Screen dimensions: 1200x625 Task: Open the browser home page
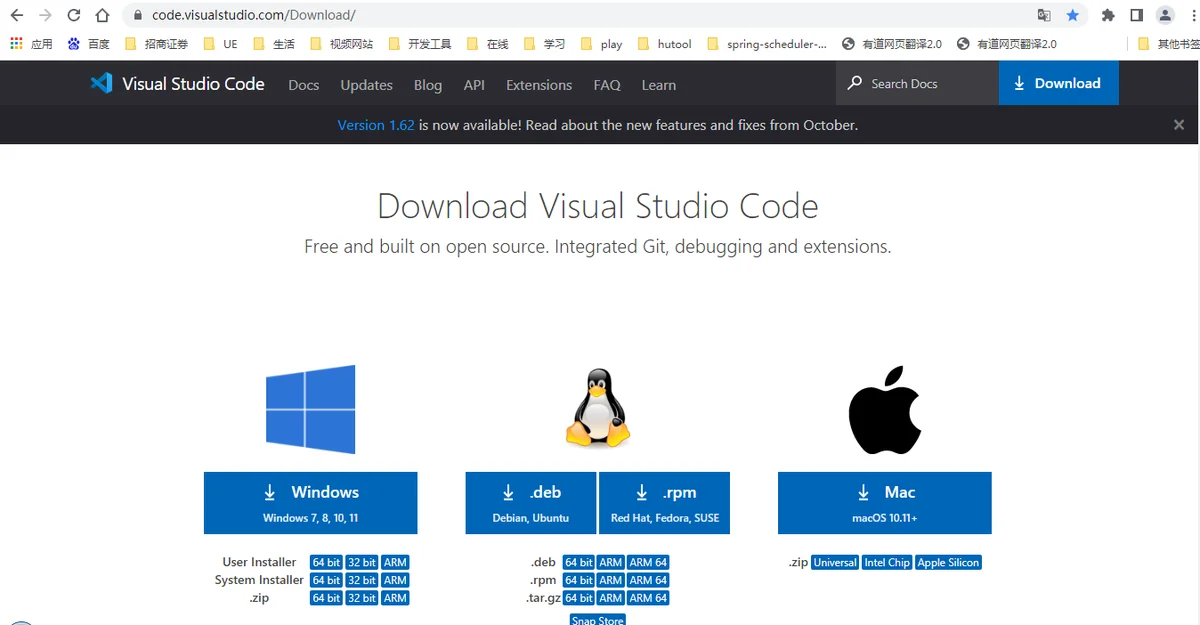(x=102, y=16)
